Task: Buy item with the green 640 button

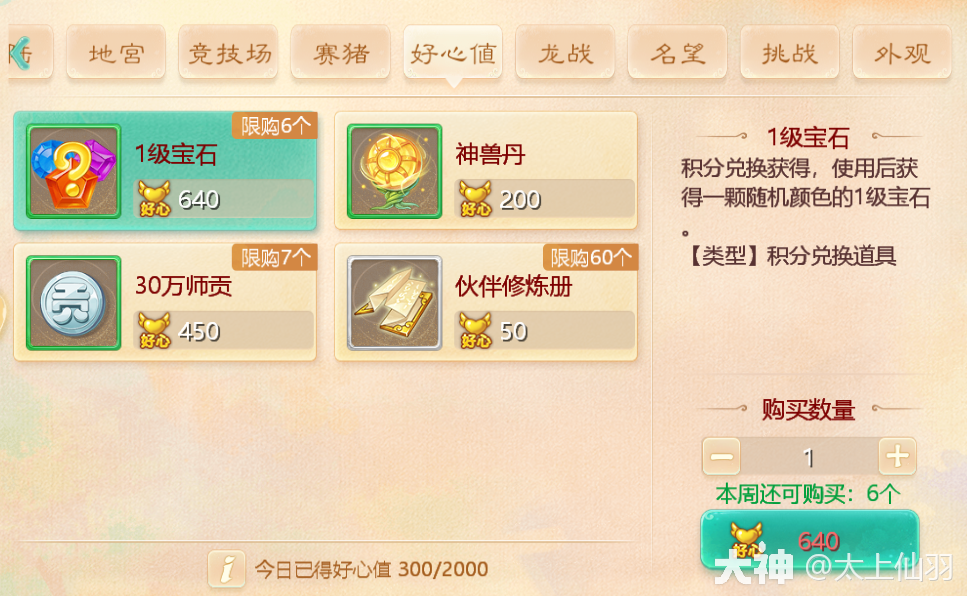Action: click(810, 540)
